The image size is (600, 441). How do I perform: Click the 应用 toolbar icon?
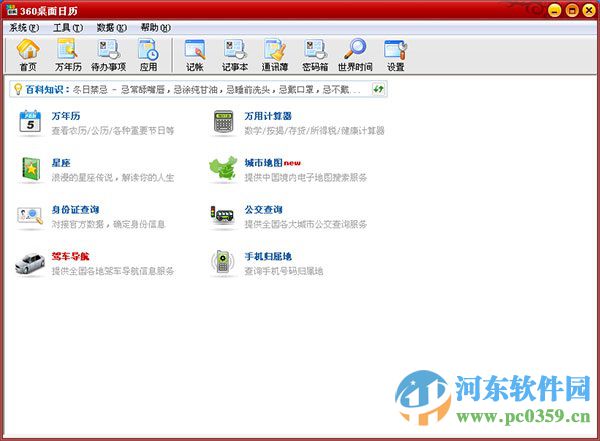click(148, 55)
